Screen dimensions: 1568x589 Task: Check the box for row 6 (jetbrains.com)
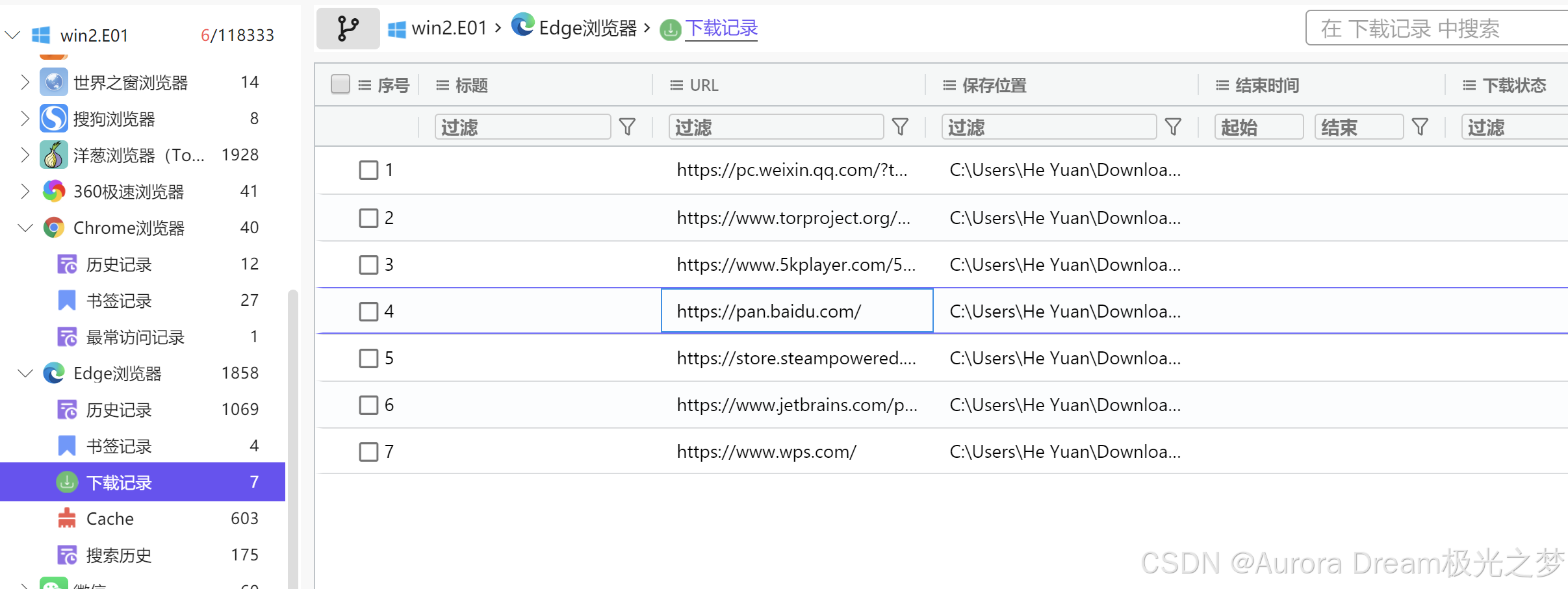click(x=368, y=405)
